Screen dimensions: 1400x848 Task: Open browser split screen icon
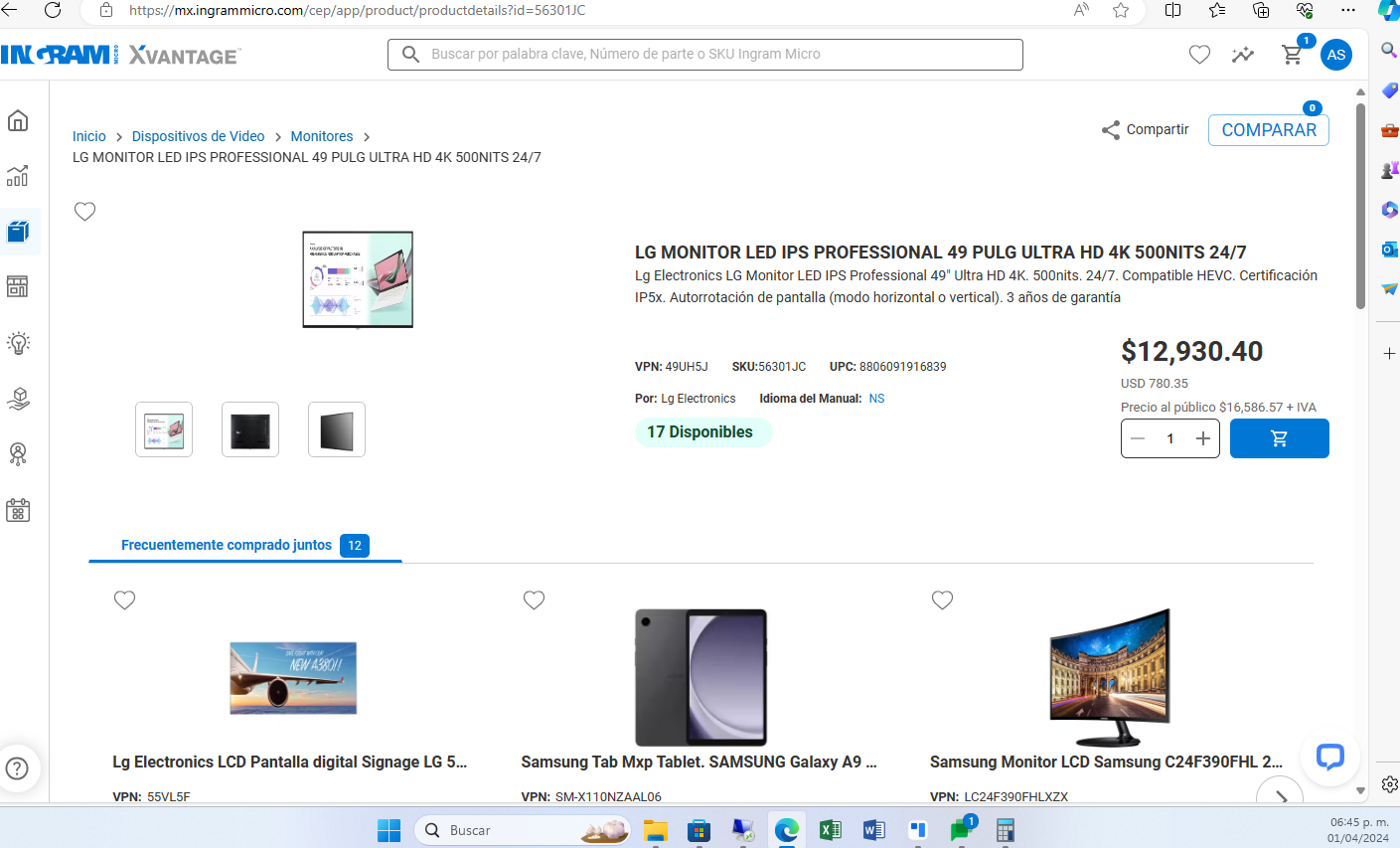[1172, 10]
